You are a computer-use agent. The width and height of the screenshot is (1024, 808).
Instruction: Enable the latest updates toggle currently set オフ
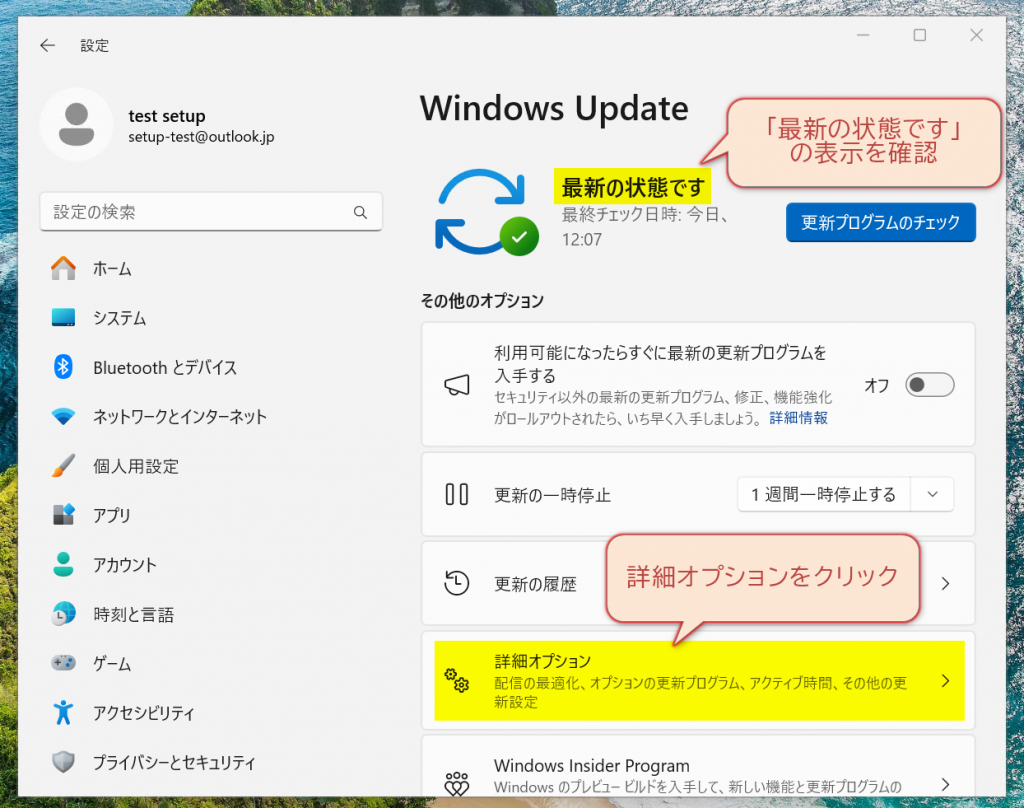point(929,384)
